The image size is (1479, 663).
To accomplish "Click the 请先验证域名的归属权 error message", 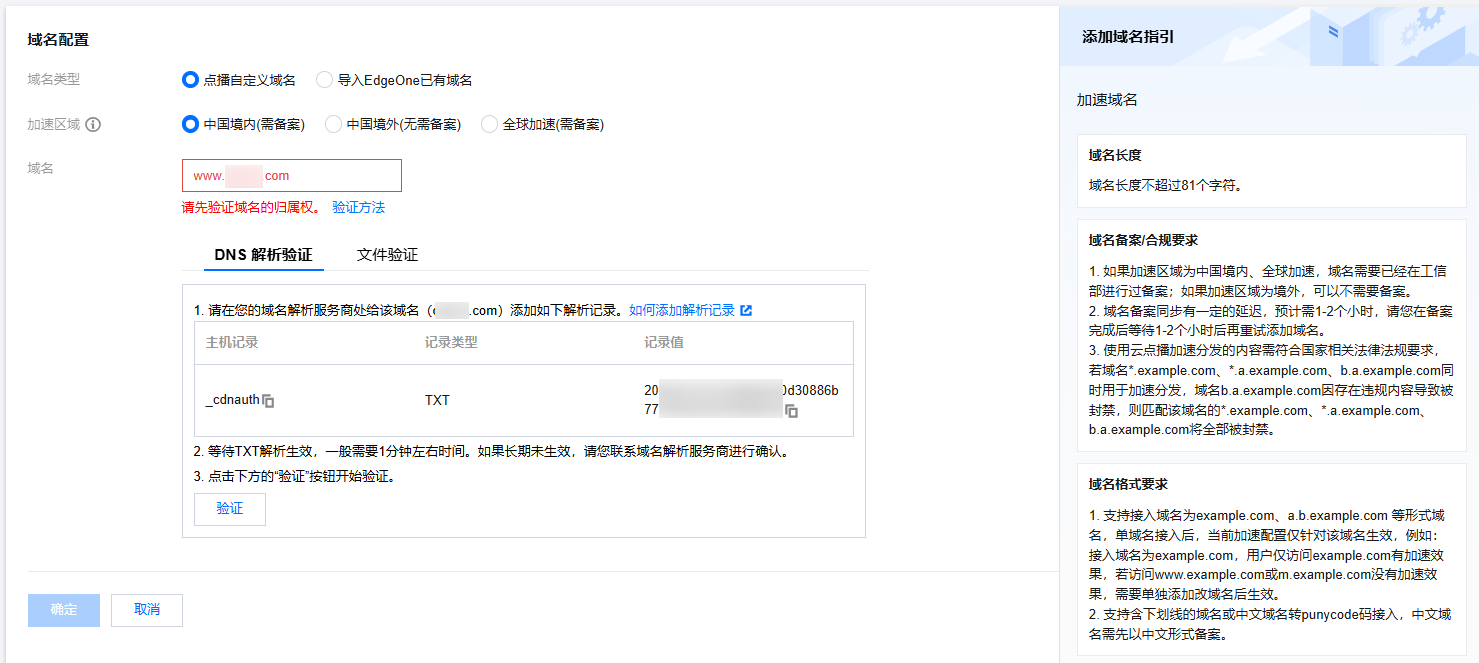I will tap(251, 208).
